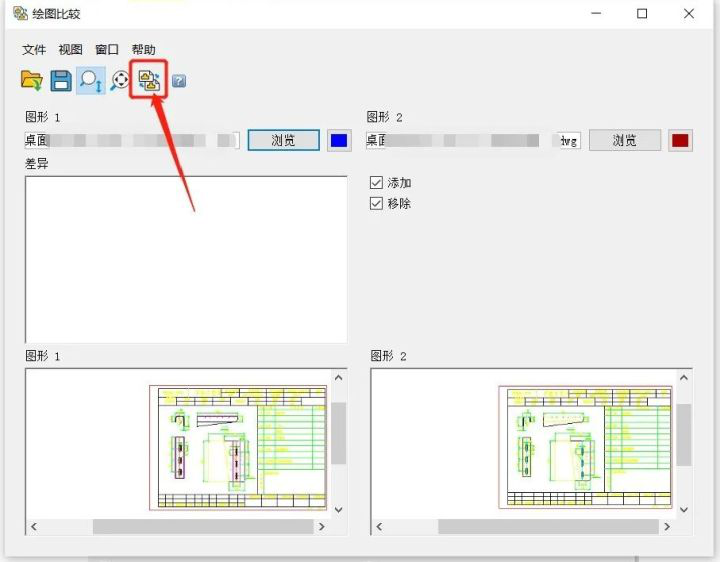The image size is (720, 562).
Task: Click the open folder toolbar icon
Action: [x=32, y=80]
